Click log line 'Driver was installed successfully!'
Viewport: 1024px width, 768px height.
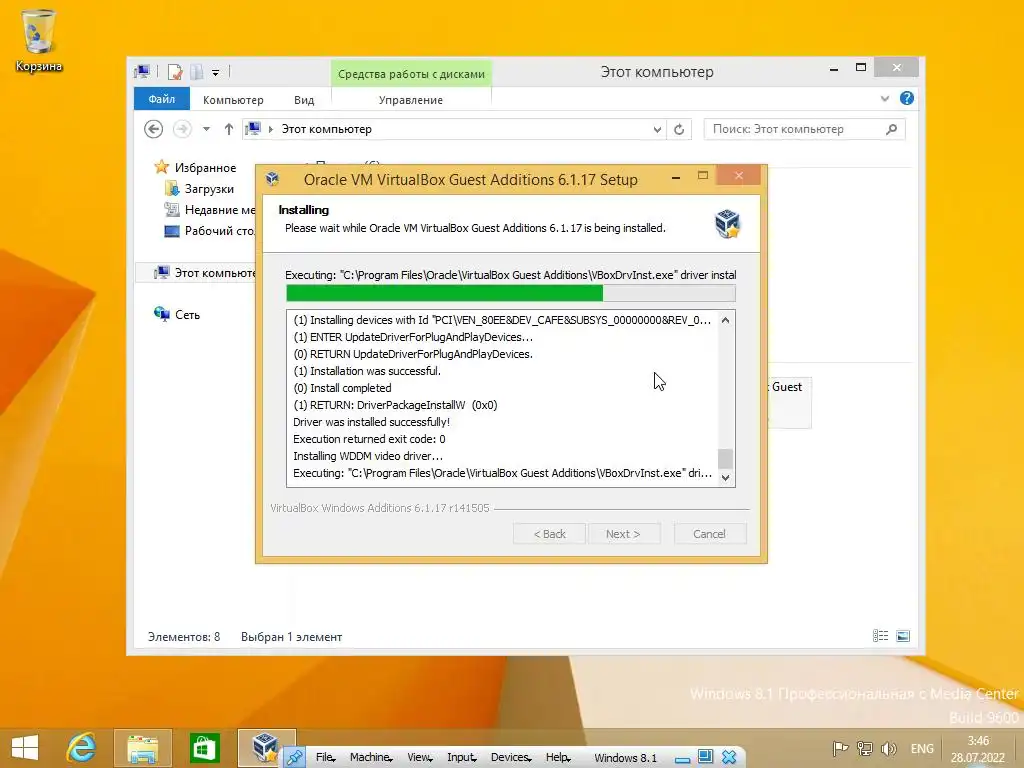(372, 422)
